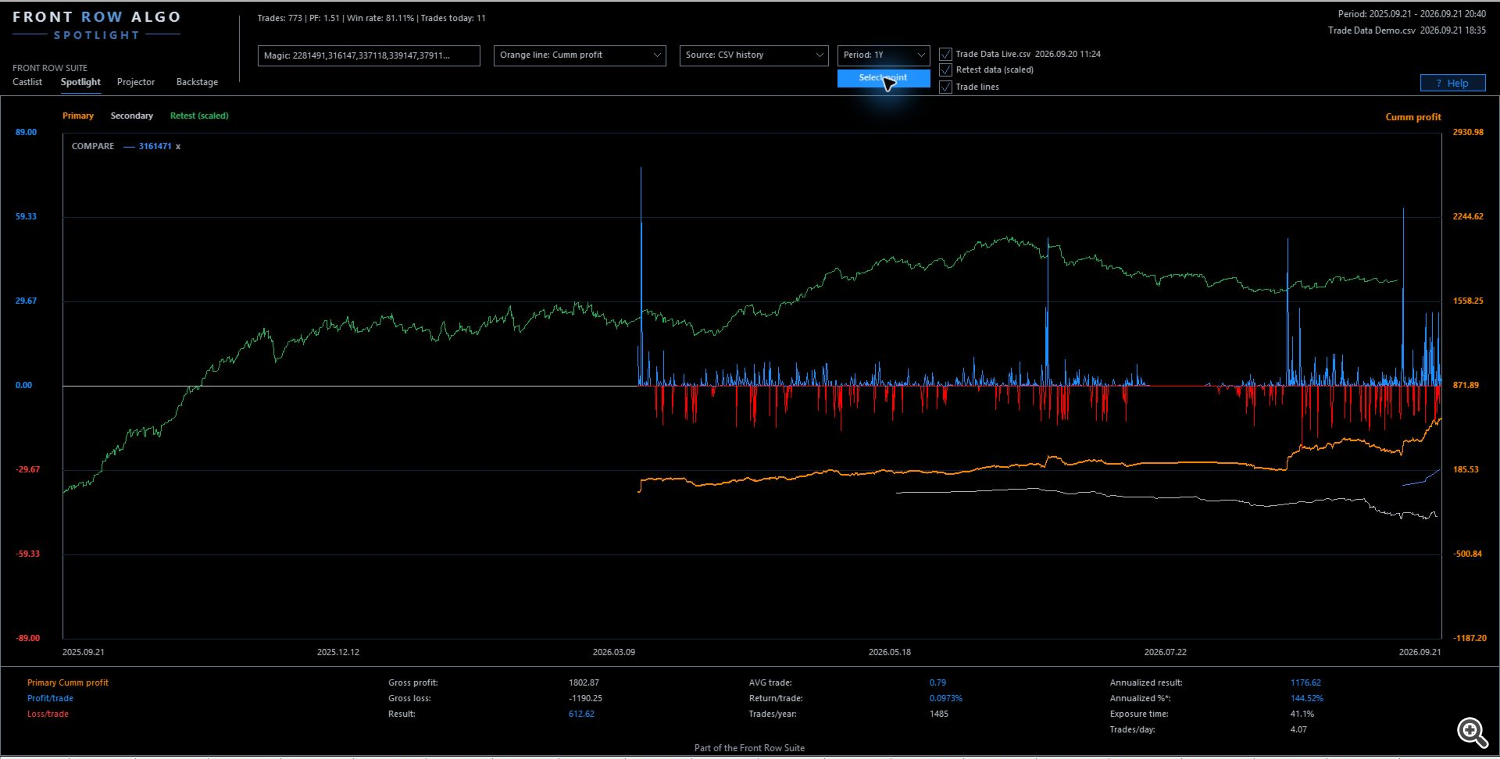This screenshot has height=759, width=1500.
Task: Click the Profit/trade legend text
Action: pyautogui.click(x=48, y=698)
